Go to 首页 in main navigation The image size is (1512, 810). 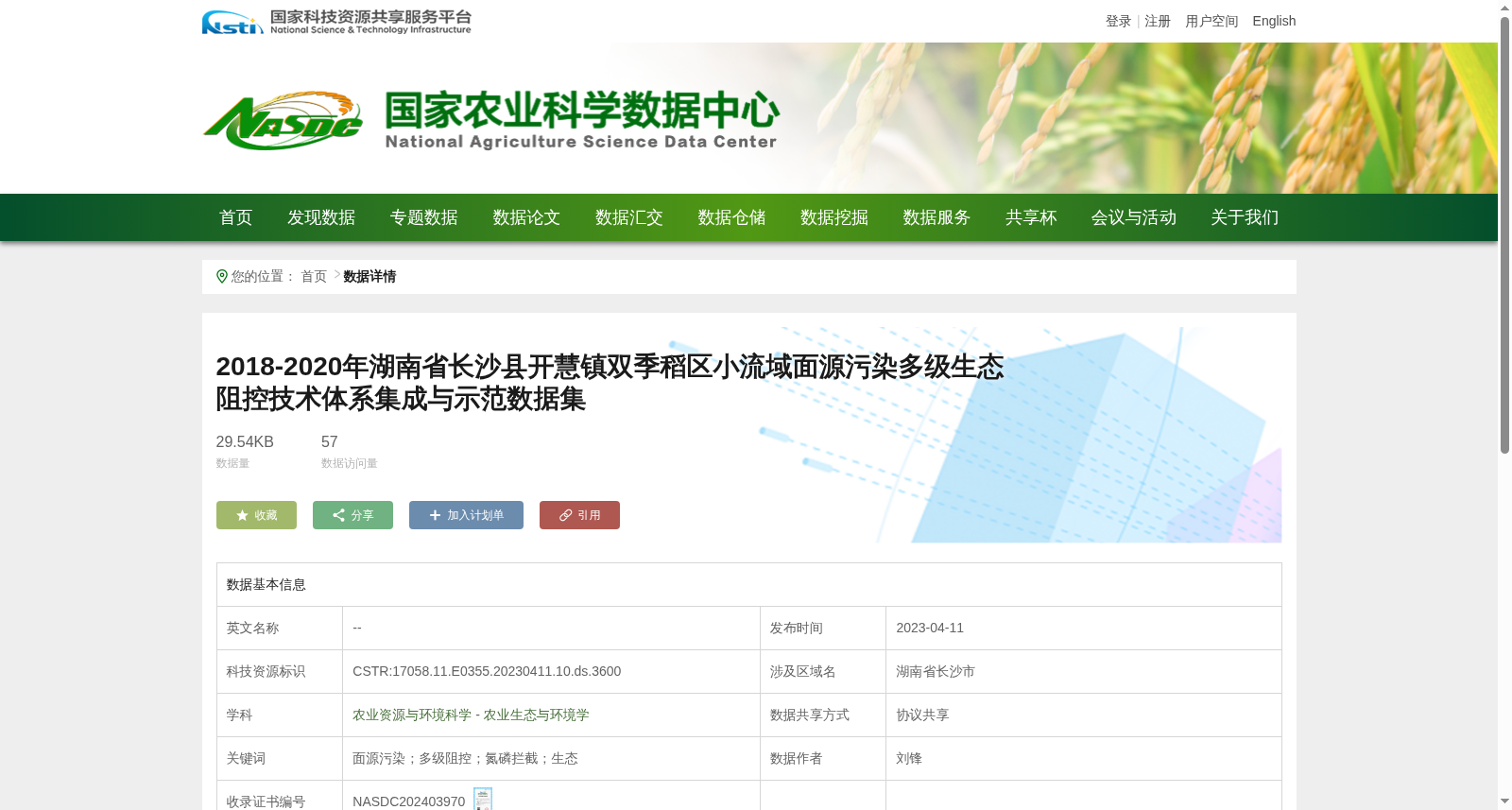click(x=236, y=217)
